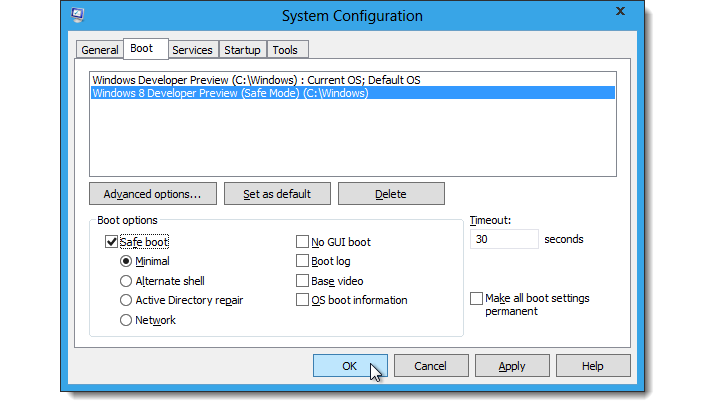Viewport: 720px width, 407px height.
Task: Click the System Configuration title bar icon
Action: click(78, 16)
